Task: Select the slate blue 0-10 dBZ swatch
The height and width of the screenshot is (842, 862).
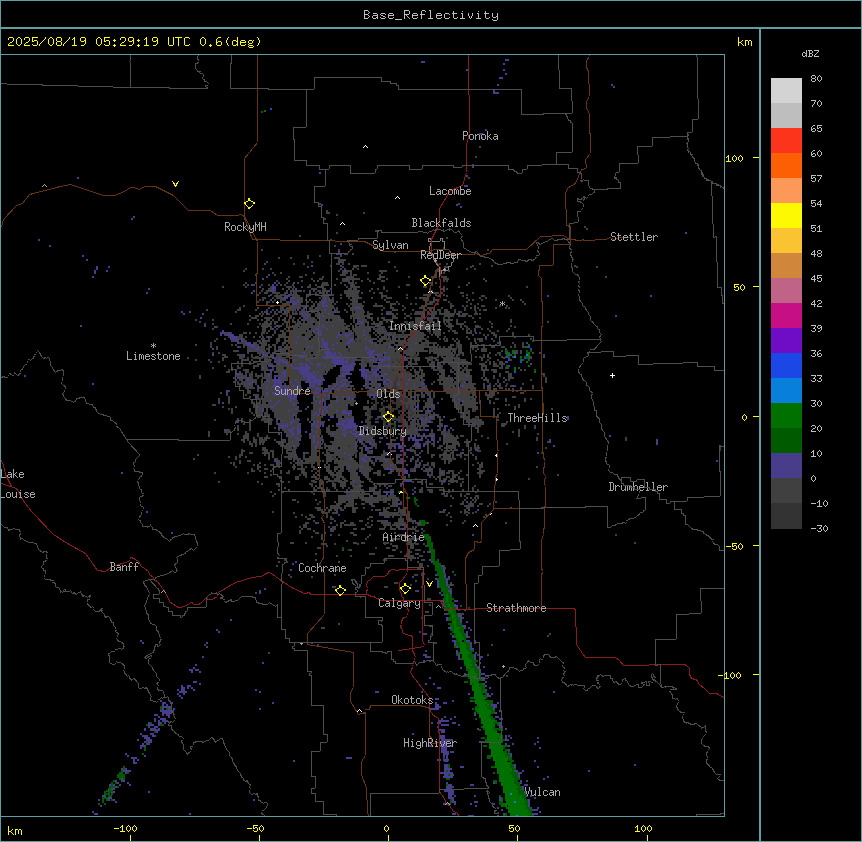Action: (x=786, y=466)
